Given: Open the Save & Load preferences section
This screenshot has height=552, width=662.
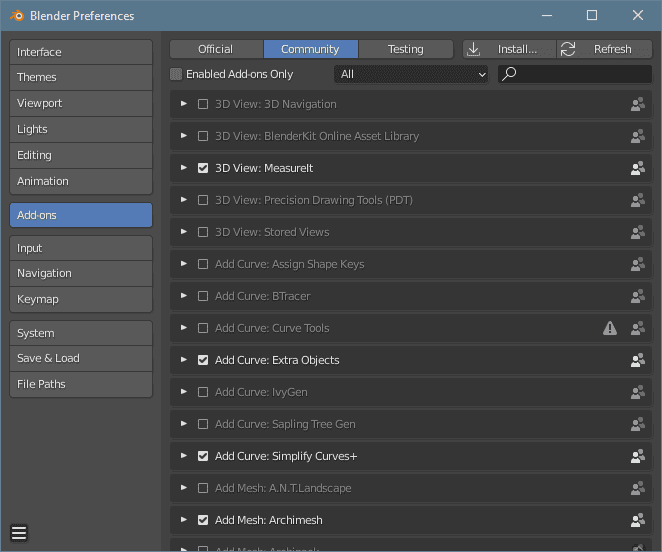Looking at the screenshot, I should tap(81, 359).
